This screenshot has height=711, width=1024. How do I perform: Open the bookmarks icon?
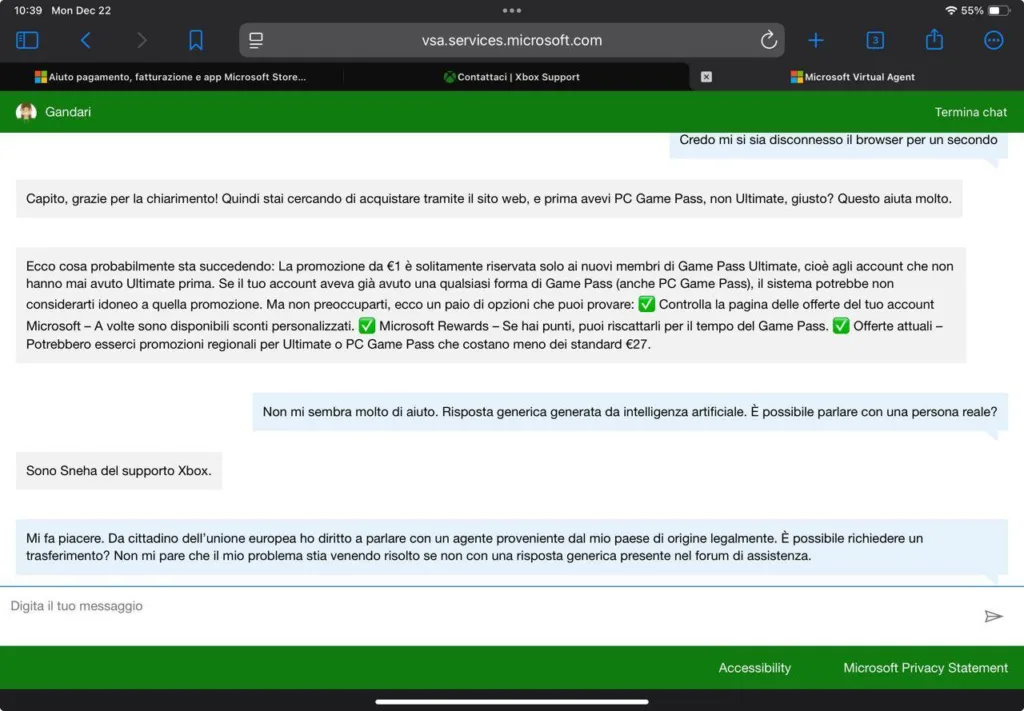pos(196,40)
